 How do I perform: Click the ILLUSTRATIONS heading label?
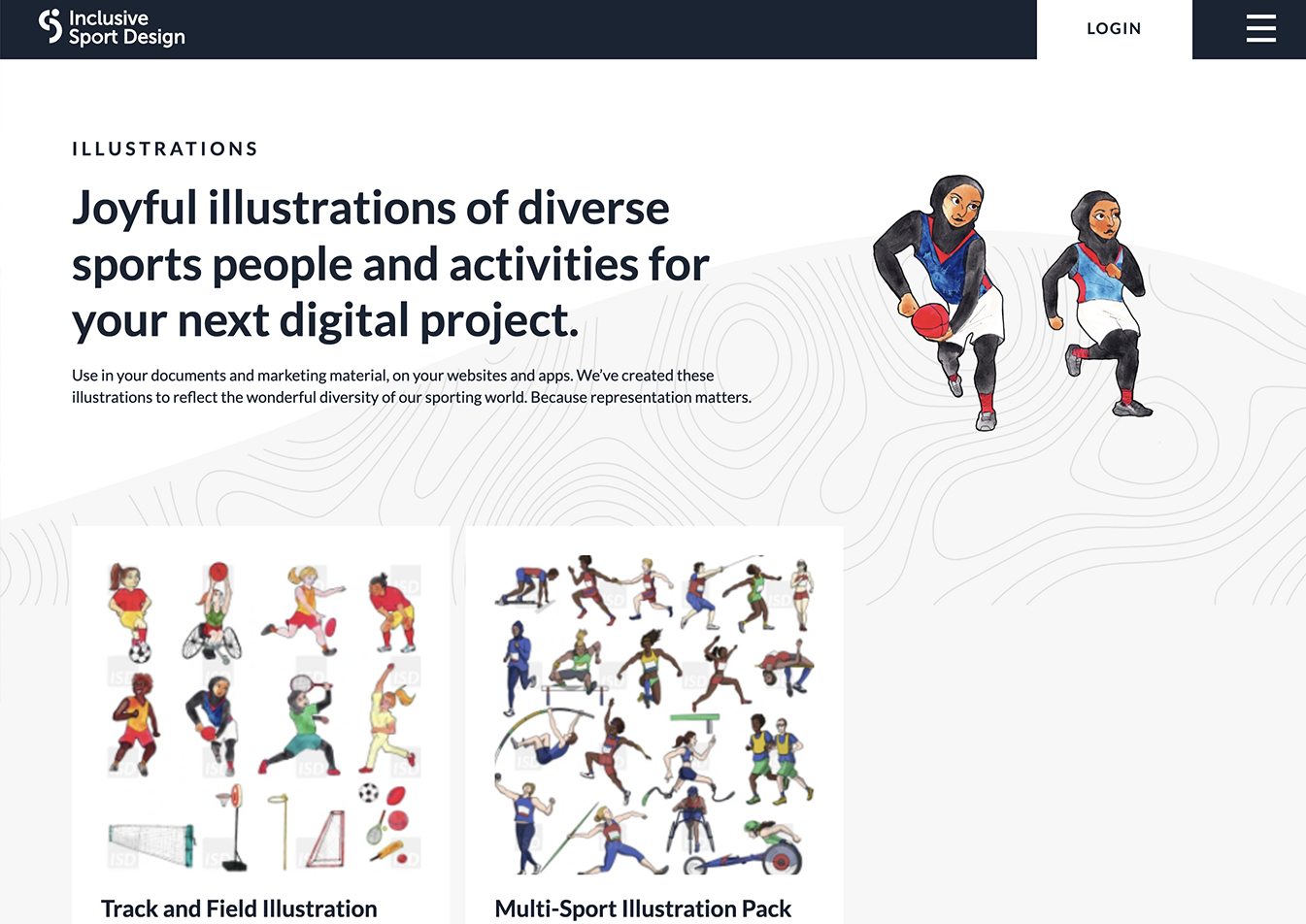coord(163,148)
